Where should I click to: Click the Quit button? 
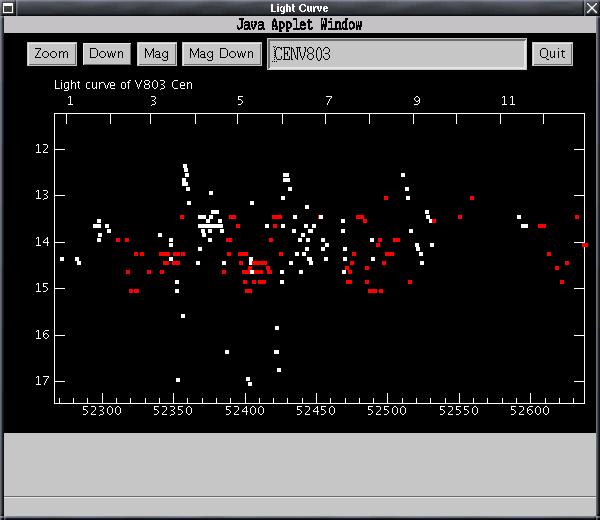point(552,54)
